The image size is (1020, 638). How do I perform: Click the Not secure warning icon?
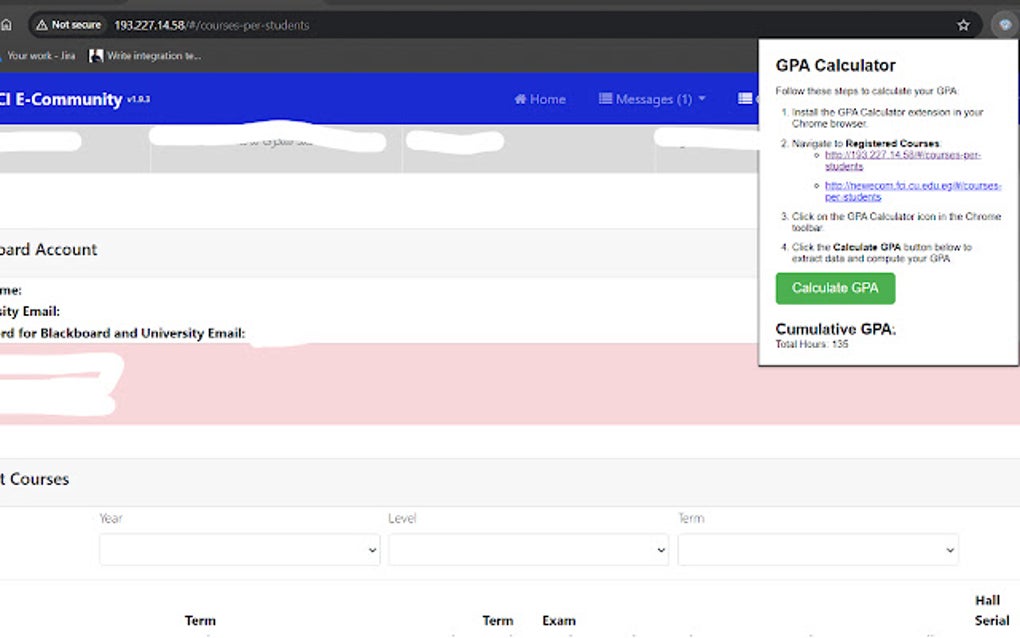click(x=44, y=24)
